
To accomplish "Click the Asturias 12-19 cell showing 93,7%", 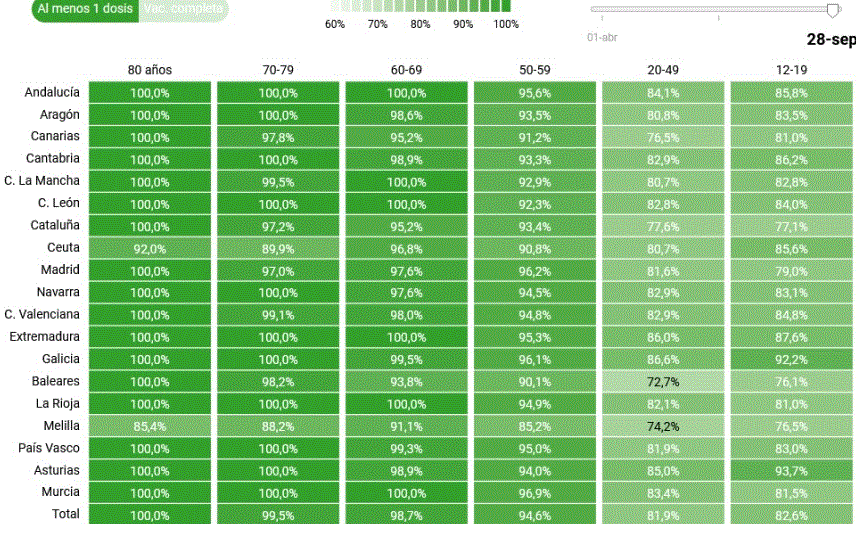I will coord(791,470).
